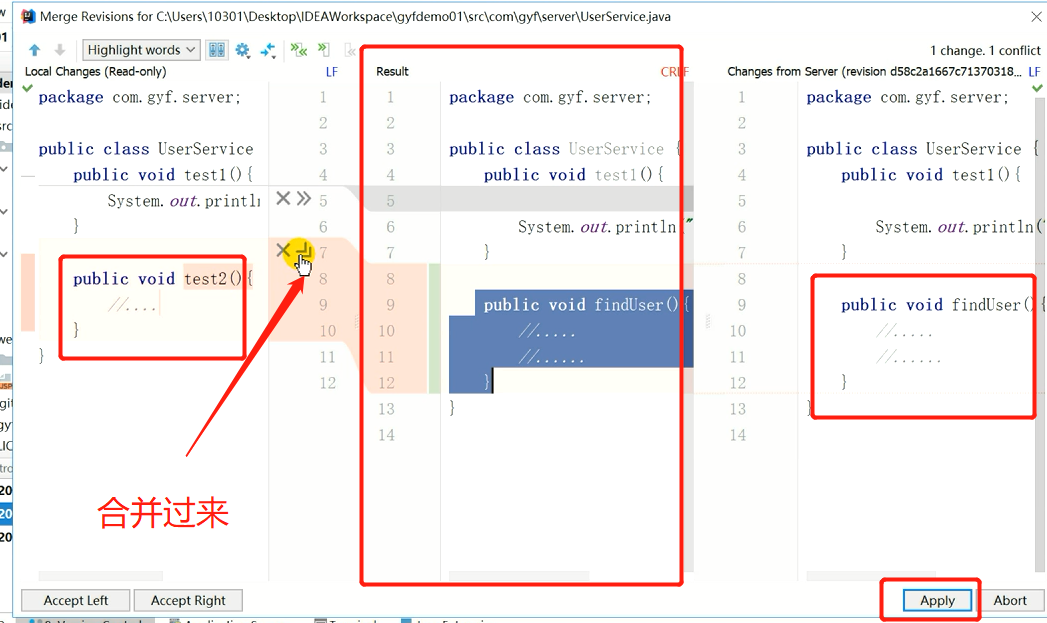This screenshot has height=623, width=1047.
Task: Click 'public void findUser()' in server pane
Action: coord(937,304)
